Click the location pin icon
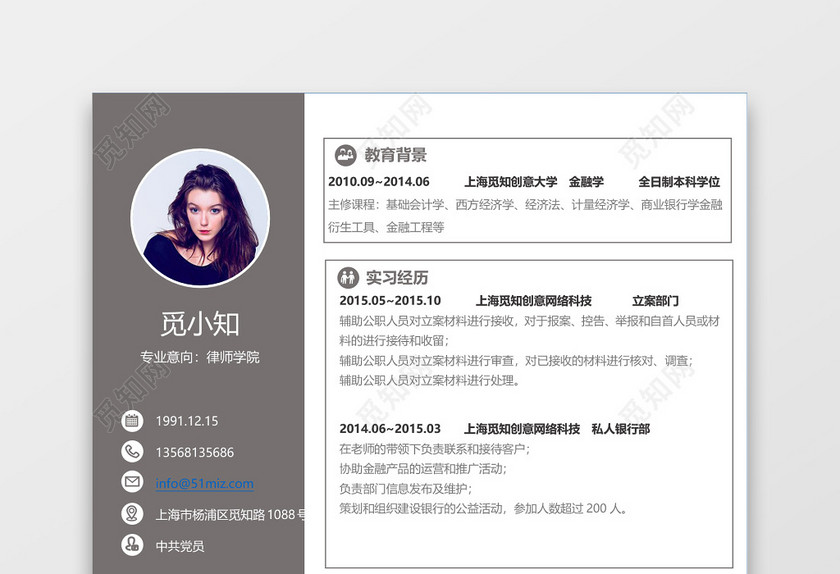Screen dimensions: 840x574 (132, 513)
